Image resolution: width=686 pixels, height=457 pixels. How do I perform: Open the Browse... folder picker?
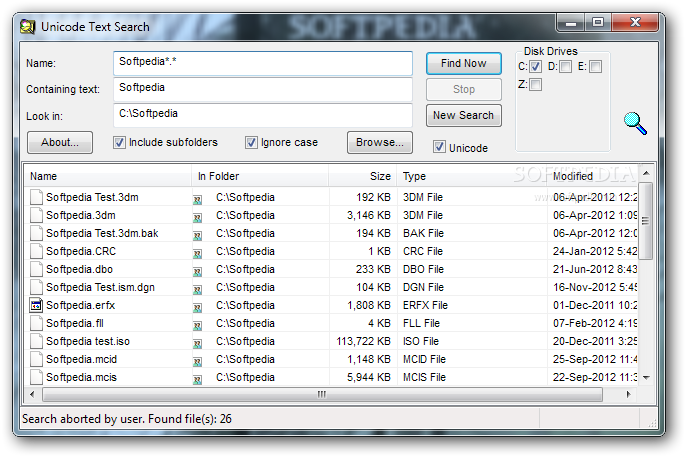coord(380,143)
